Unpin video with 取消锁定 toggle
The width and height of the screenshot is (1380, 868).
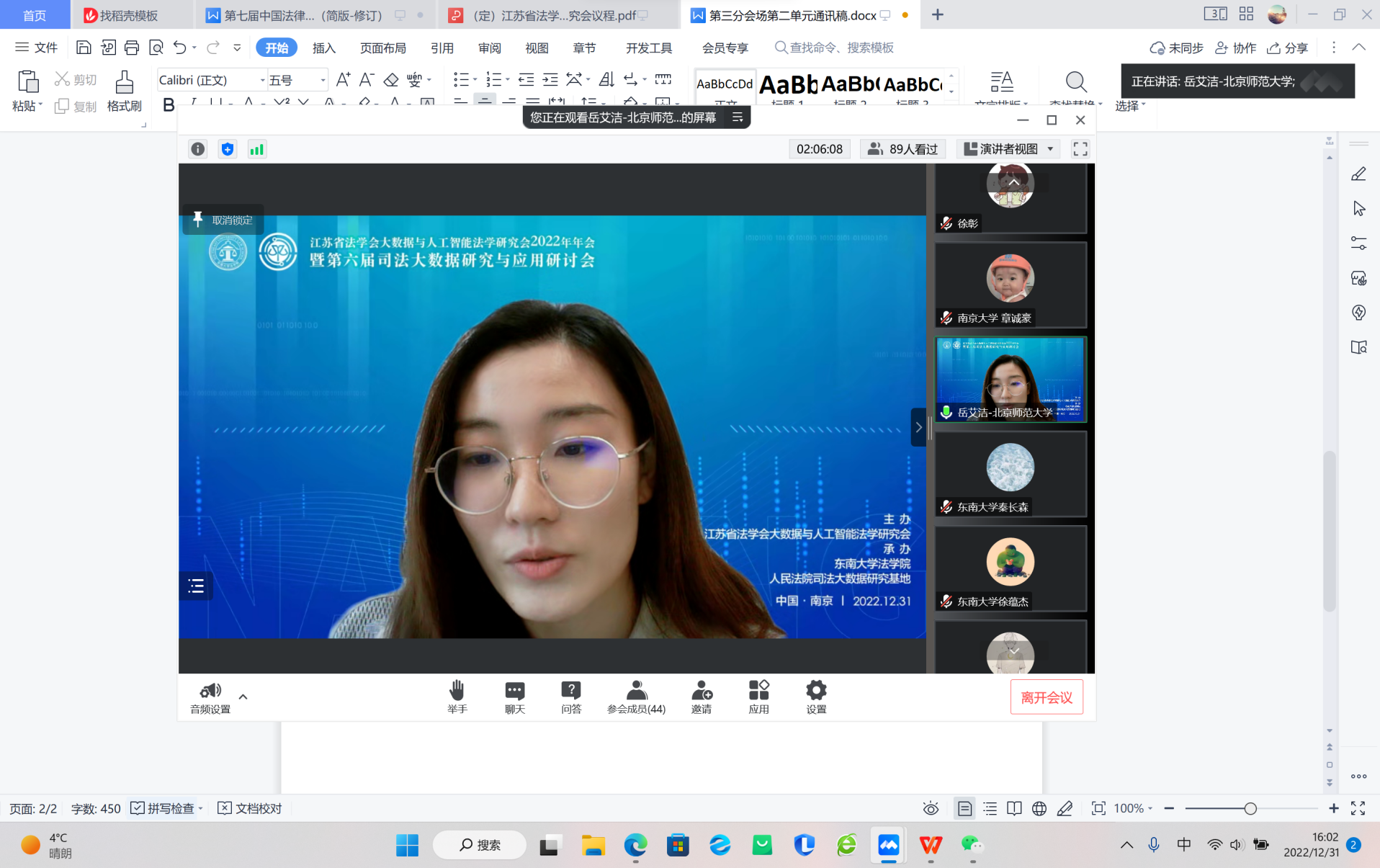pyautogui.click(x=223, y=220)
